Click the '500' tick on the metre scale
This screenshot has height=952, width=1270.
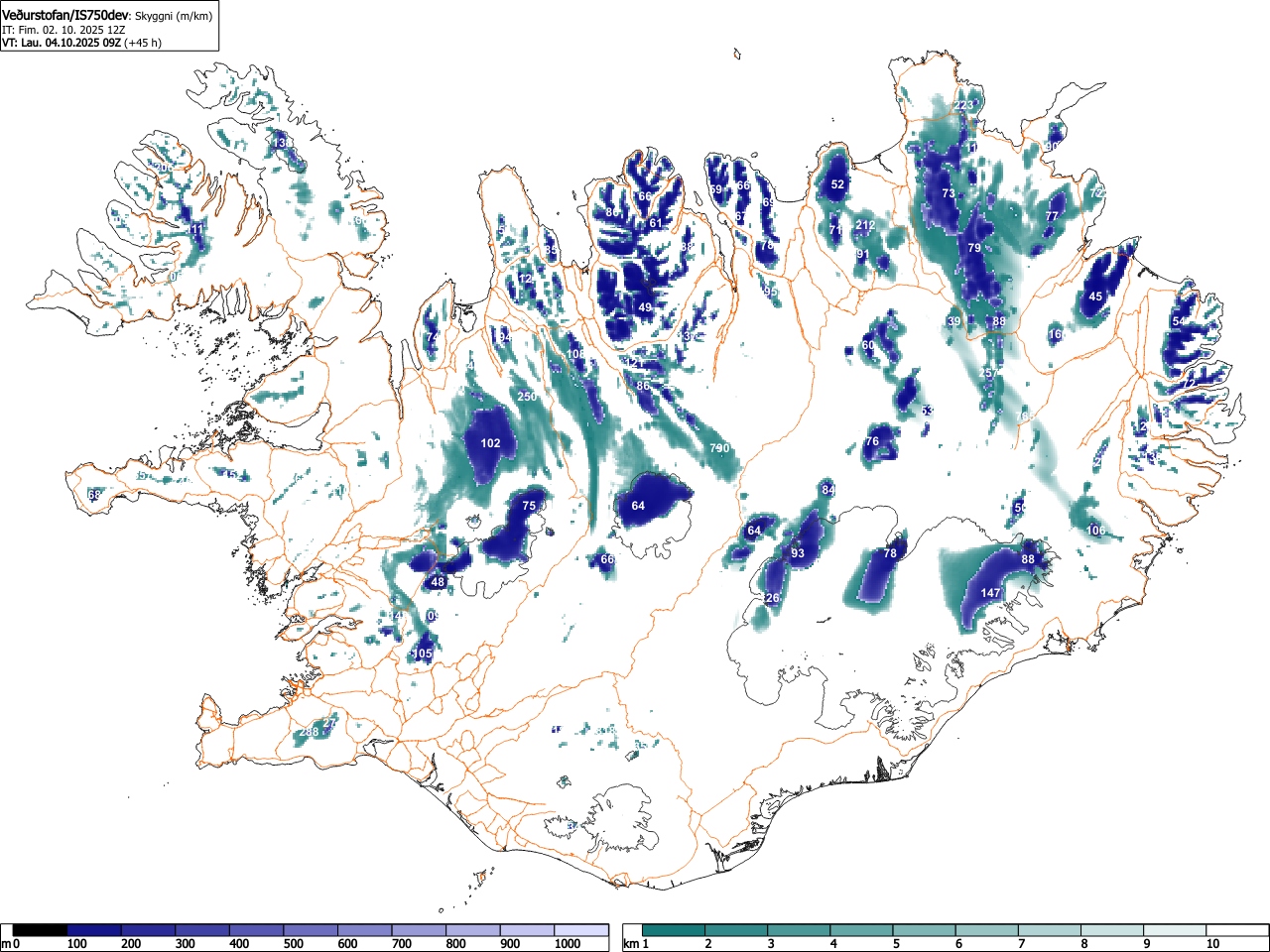(293, 944)
